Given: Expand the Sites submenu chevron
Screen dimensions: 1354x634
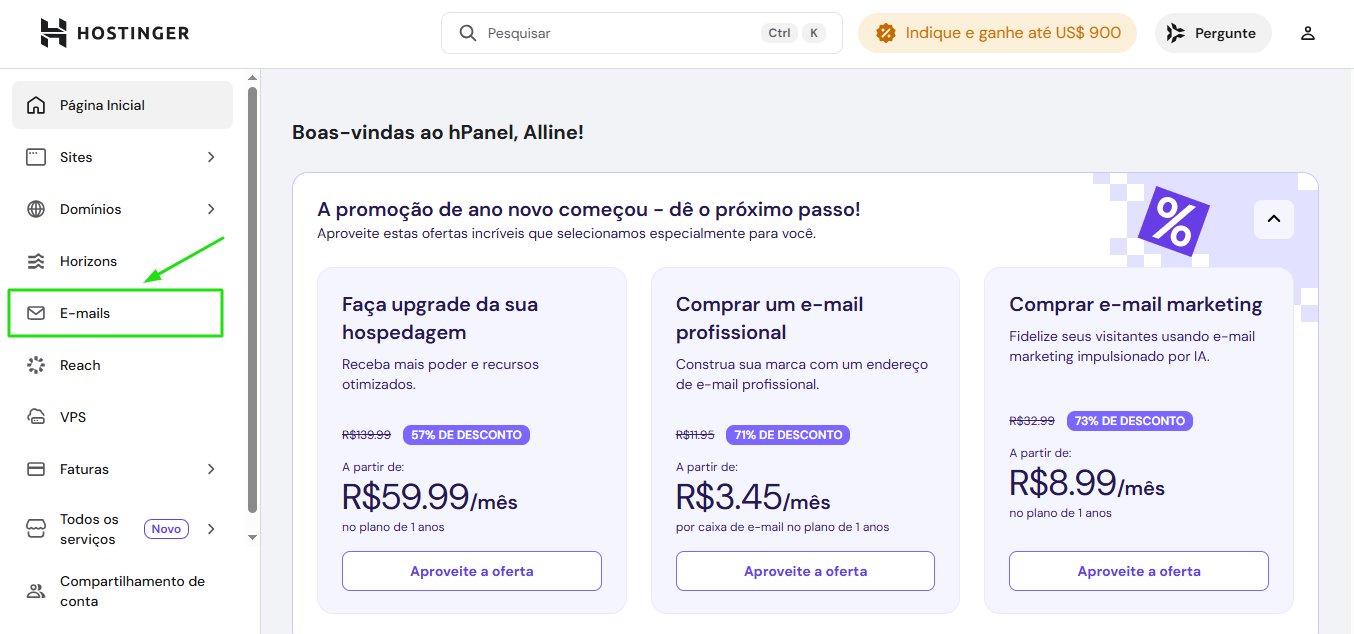Looking at the screenshot, I should point(211,157).
